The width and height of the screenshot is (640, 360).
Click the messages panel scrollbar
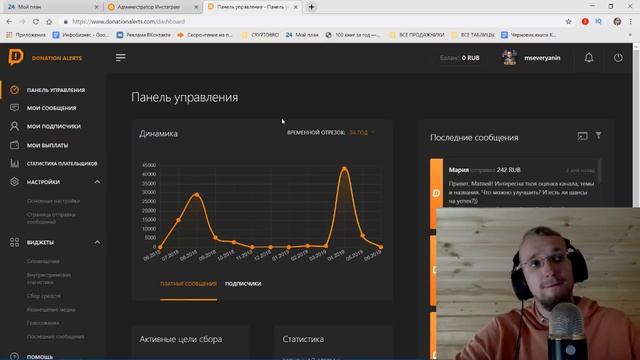click(x=600, y=171)
